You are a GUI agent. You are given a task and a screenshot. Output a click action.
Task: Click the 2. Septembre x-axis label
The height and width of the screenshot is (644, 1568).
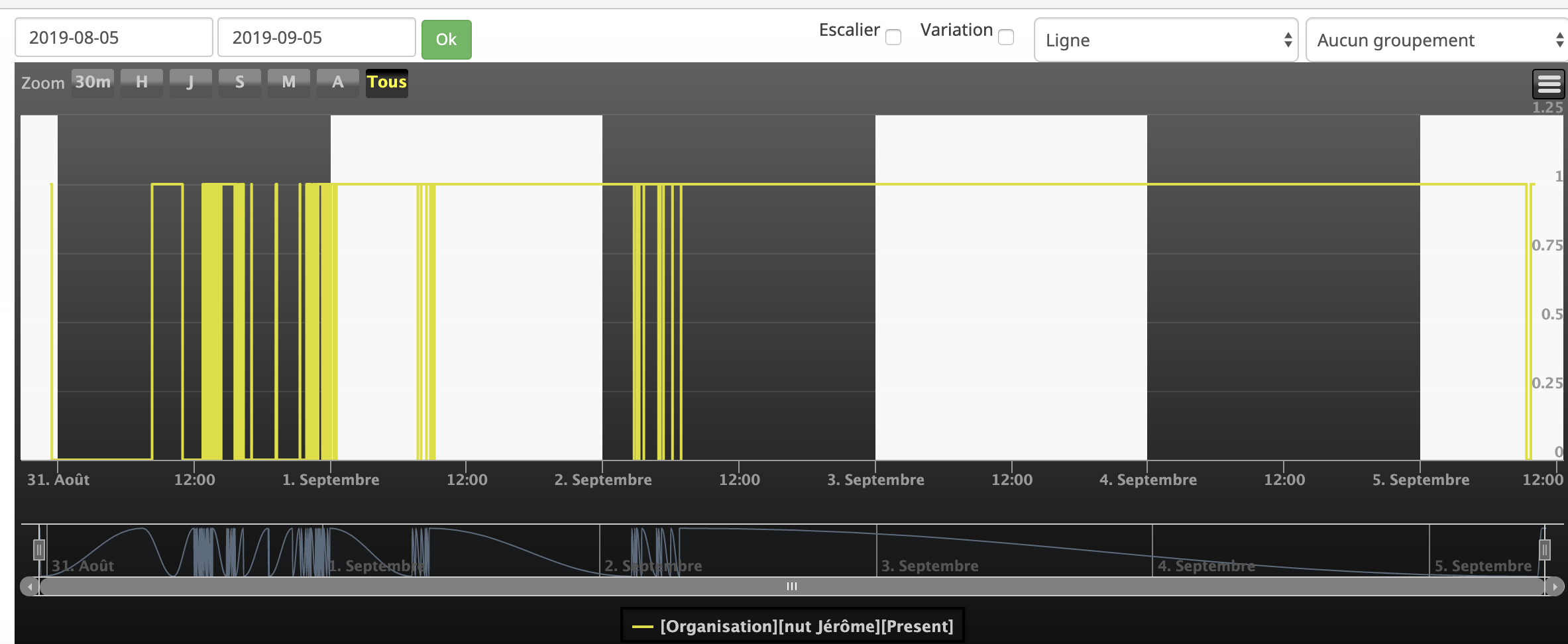(603, 480)
